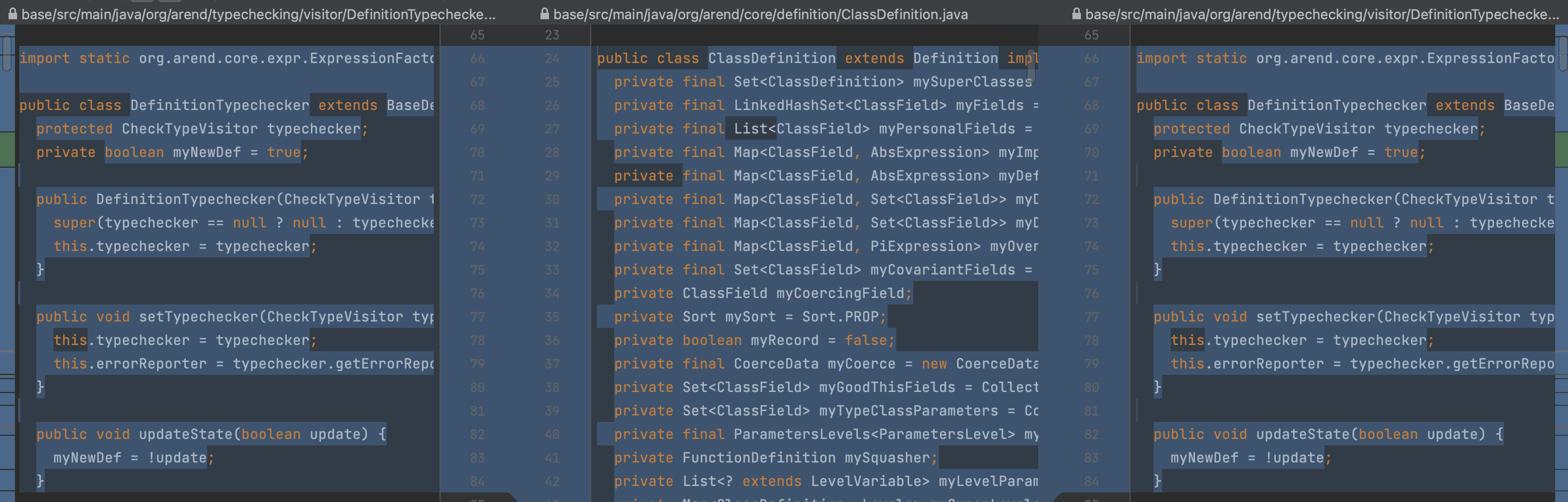Click left pane 'this.errorReporter = typechecker' line
The width and height of the screenshot is (1568, 502).
[x=244, y=364]
